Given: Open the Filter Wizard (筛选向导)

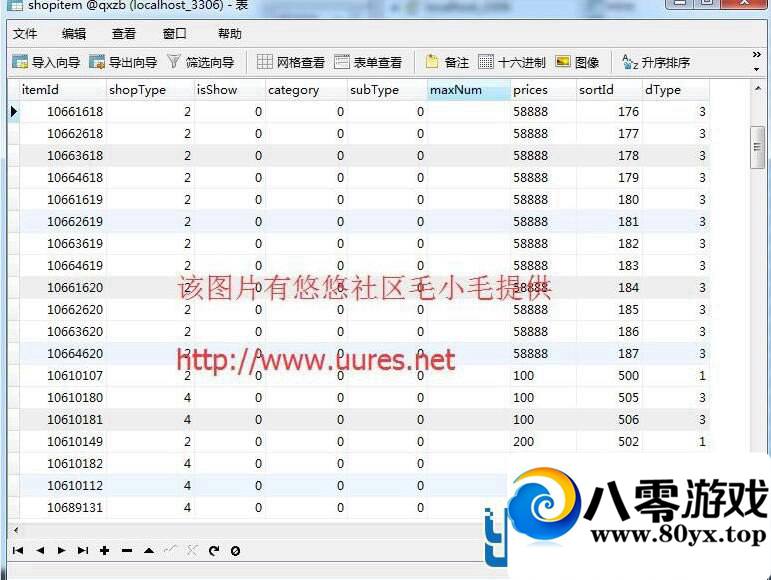Looking at the screenshot, I should (x=200, y=62).
